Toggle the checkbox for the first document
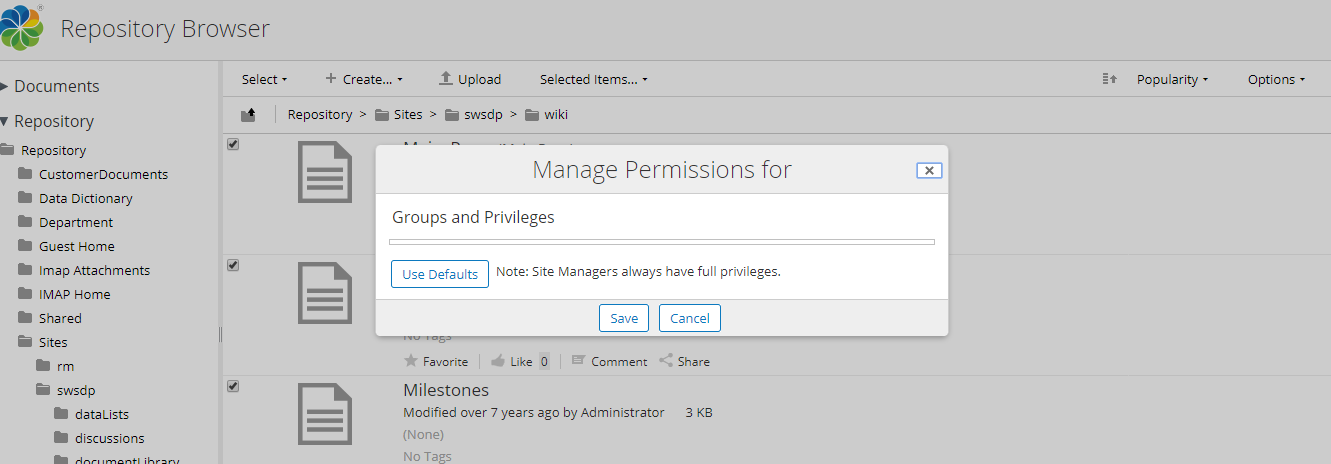The image size is (1331, 464). point(233,144)
